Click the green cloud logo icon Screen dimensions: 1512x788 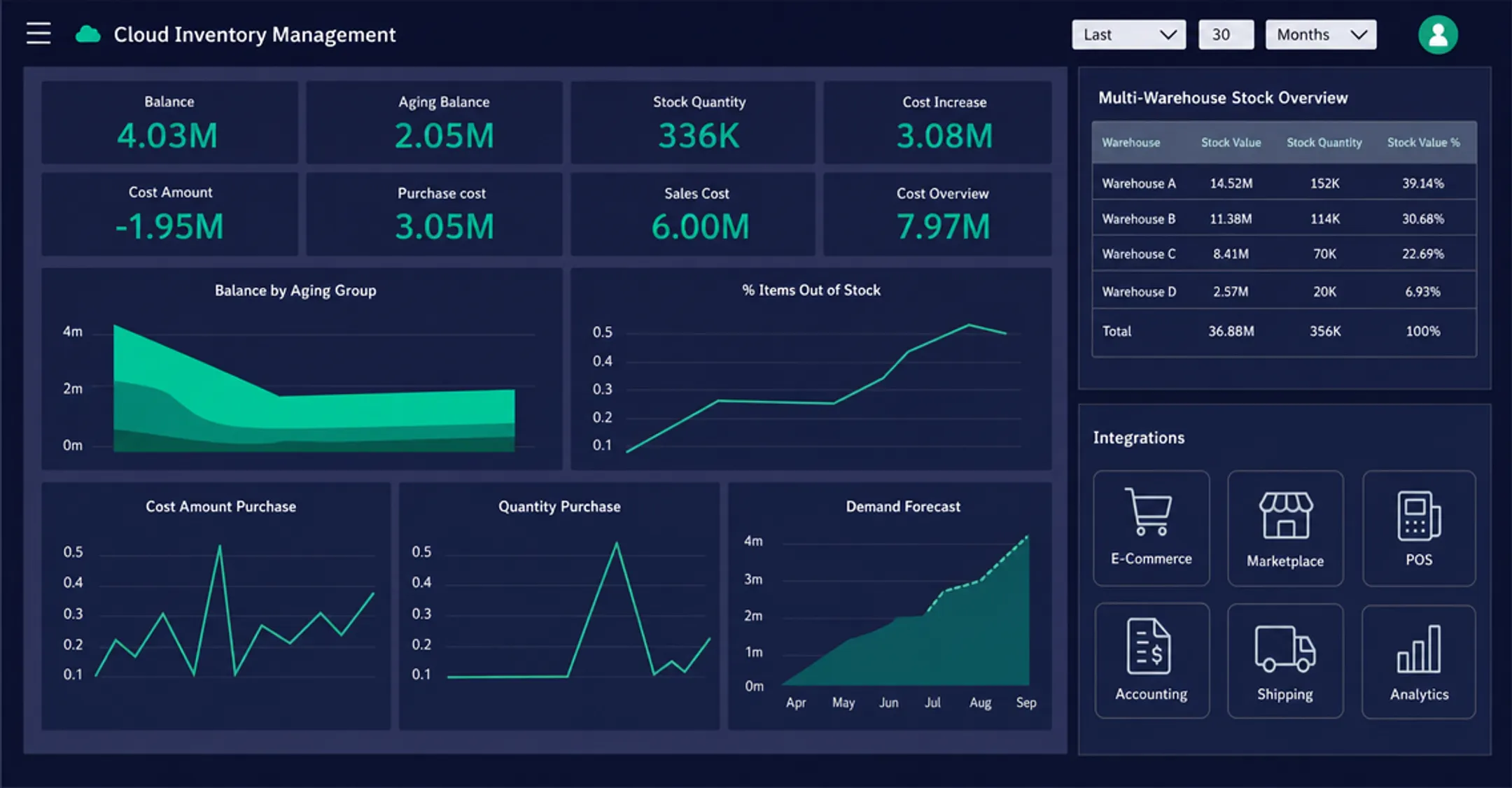point(88,34)
